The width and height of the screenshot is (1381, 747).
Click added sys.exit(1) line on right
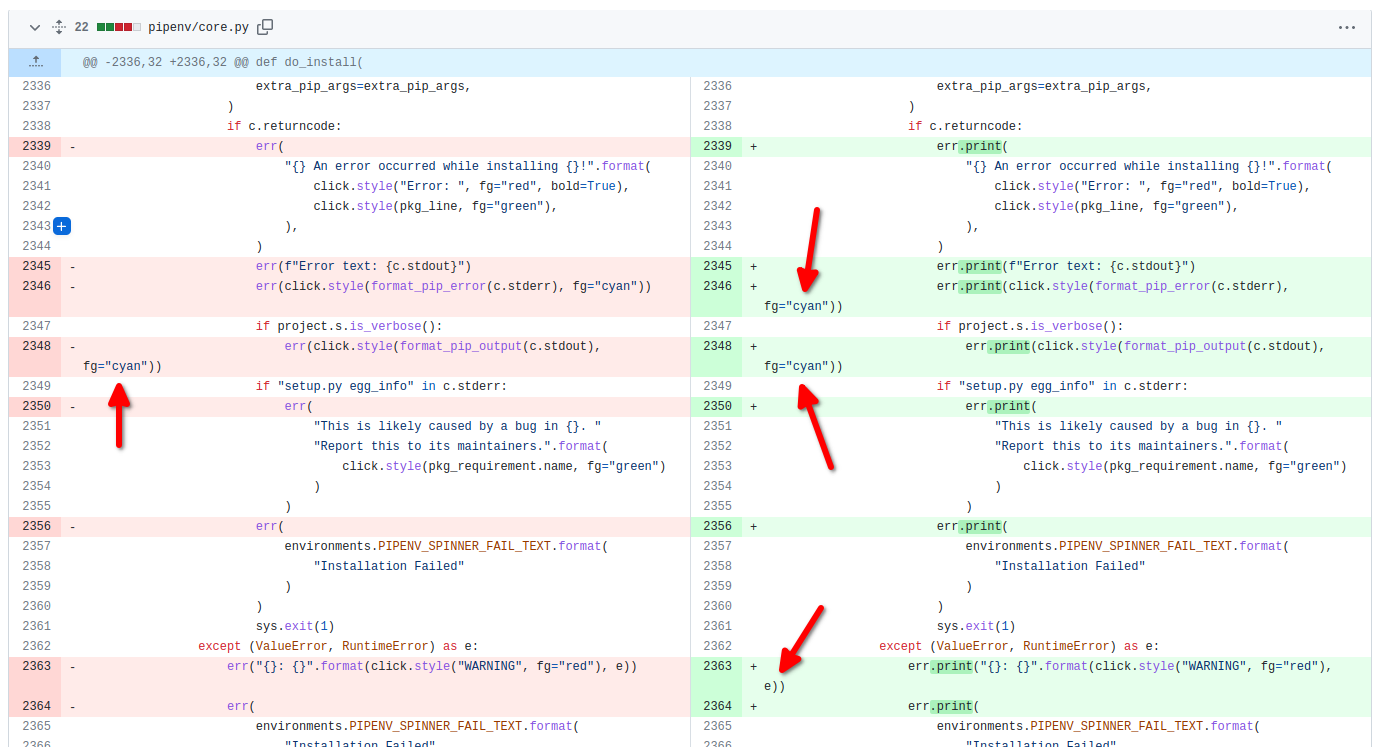(x=975, y=626)
